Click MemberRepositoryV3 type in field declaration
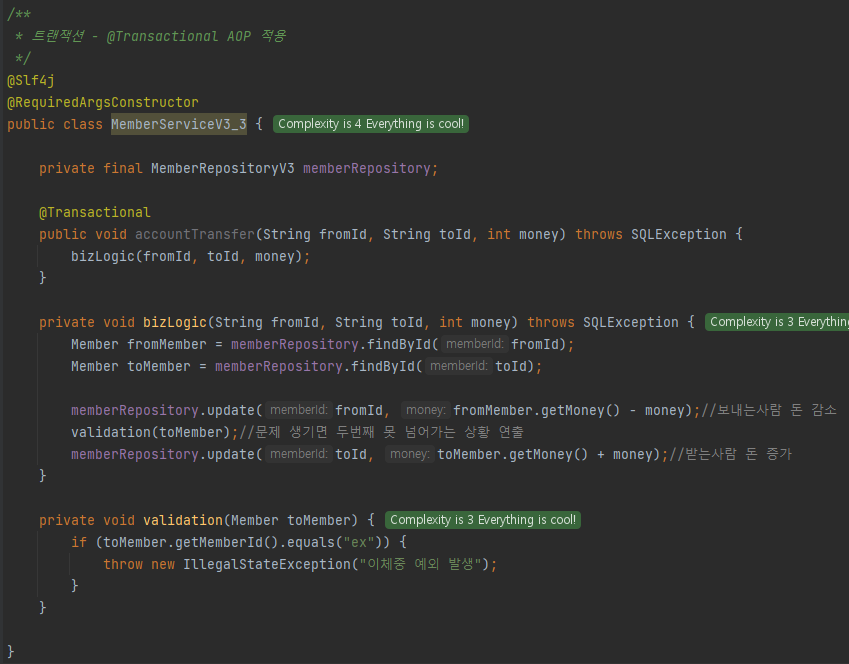 pyautogui.click(x=223, y=168)
